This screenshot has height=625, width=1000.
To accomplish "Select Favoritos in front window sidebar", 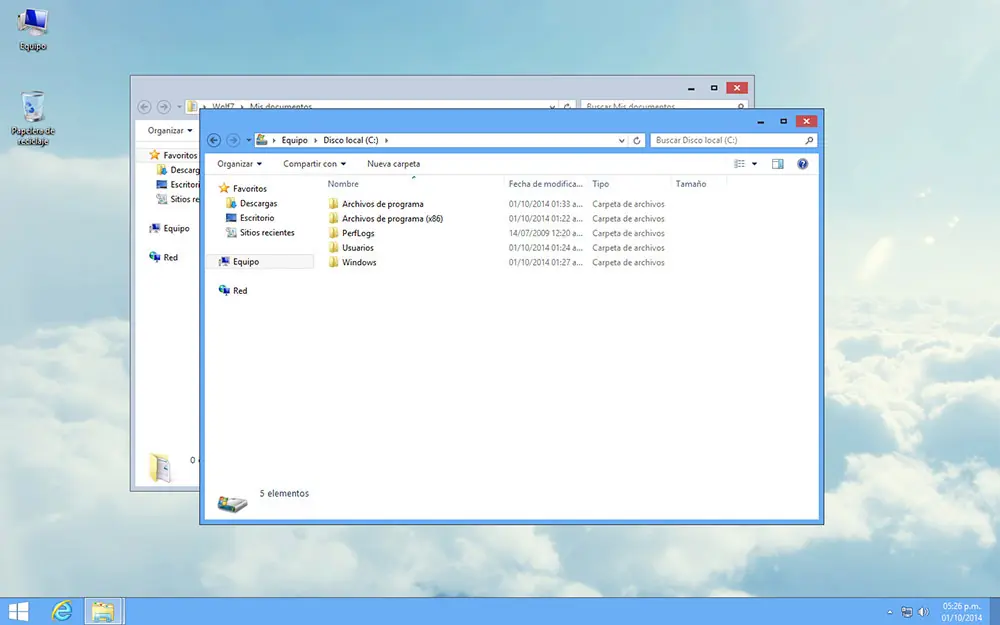I will pos(243,189).
